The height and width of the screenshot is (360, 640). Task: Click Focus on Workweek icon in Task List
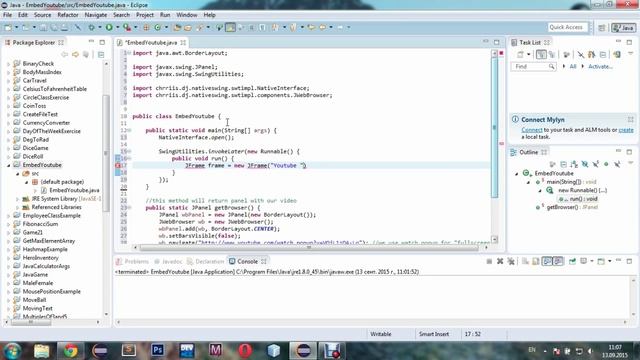tap(566, 54)
